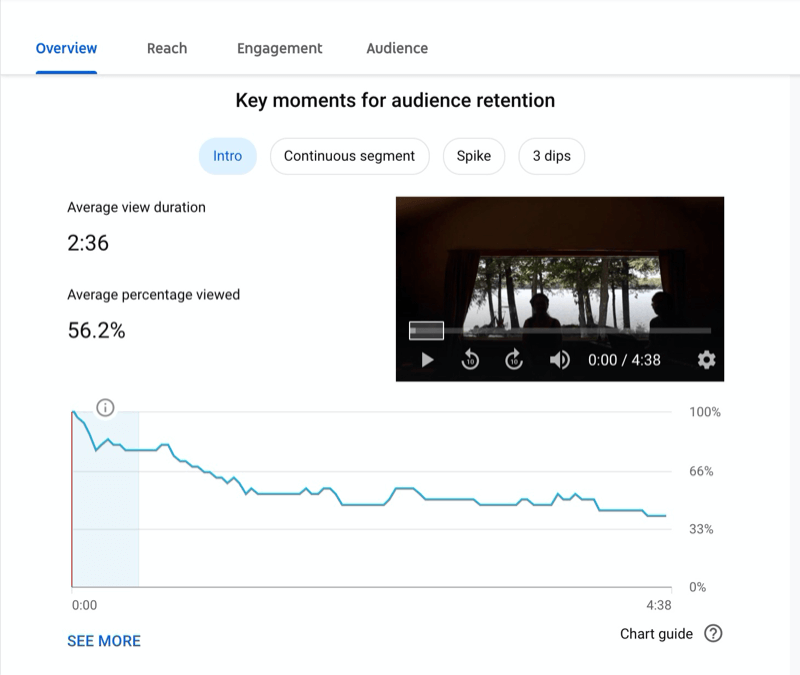
Task: Open the Audience tab
Action: click(x=397, y=48)
